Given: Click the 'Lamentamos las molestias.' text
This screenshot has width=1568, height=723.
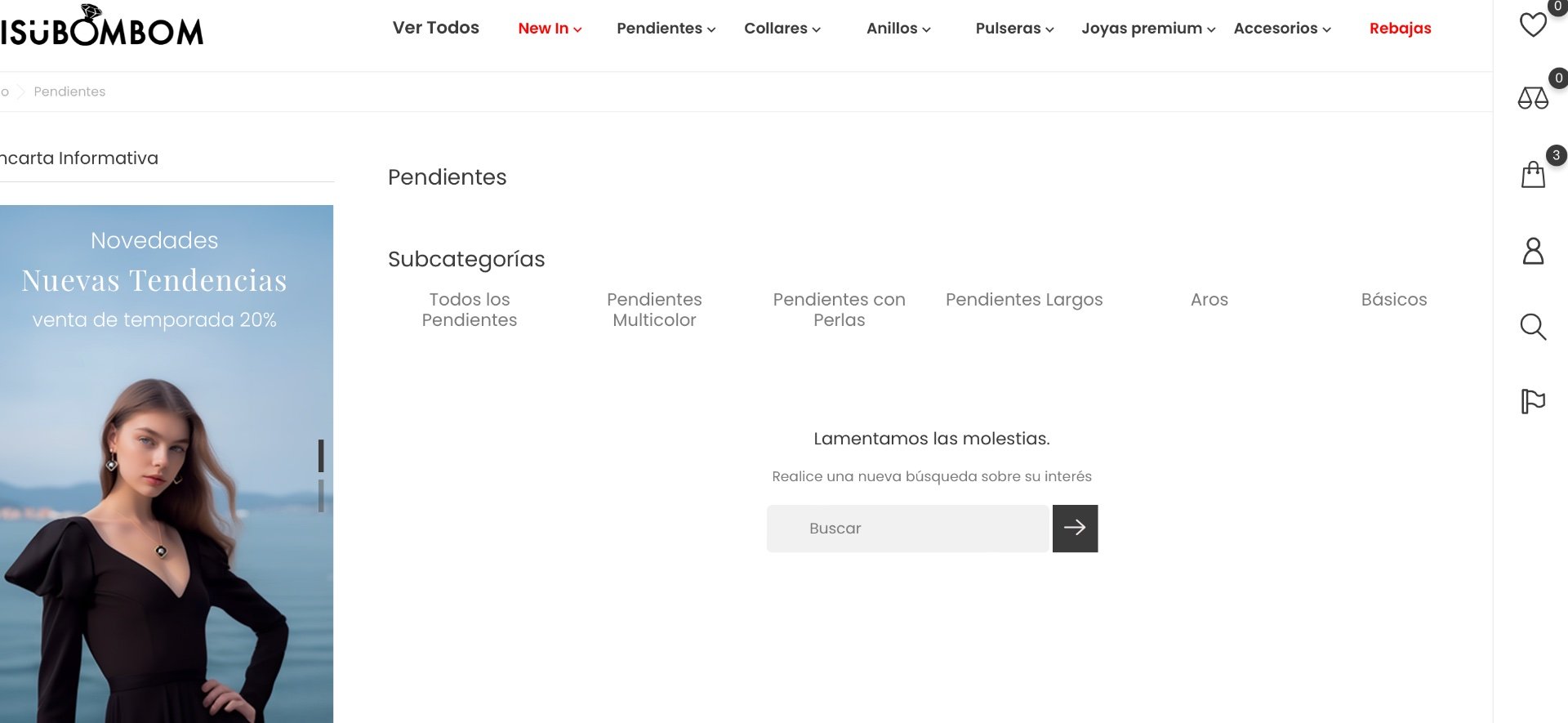Looking at the screenshot, I should click(x=932, y=439).
